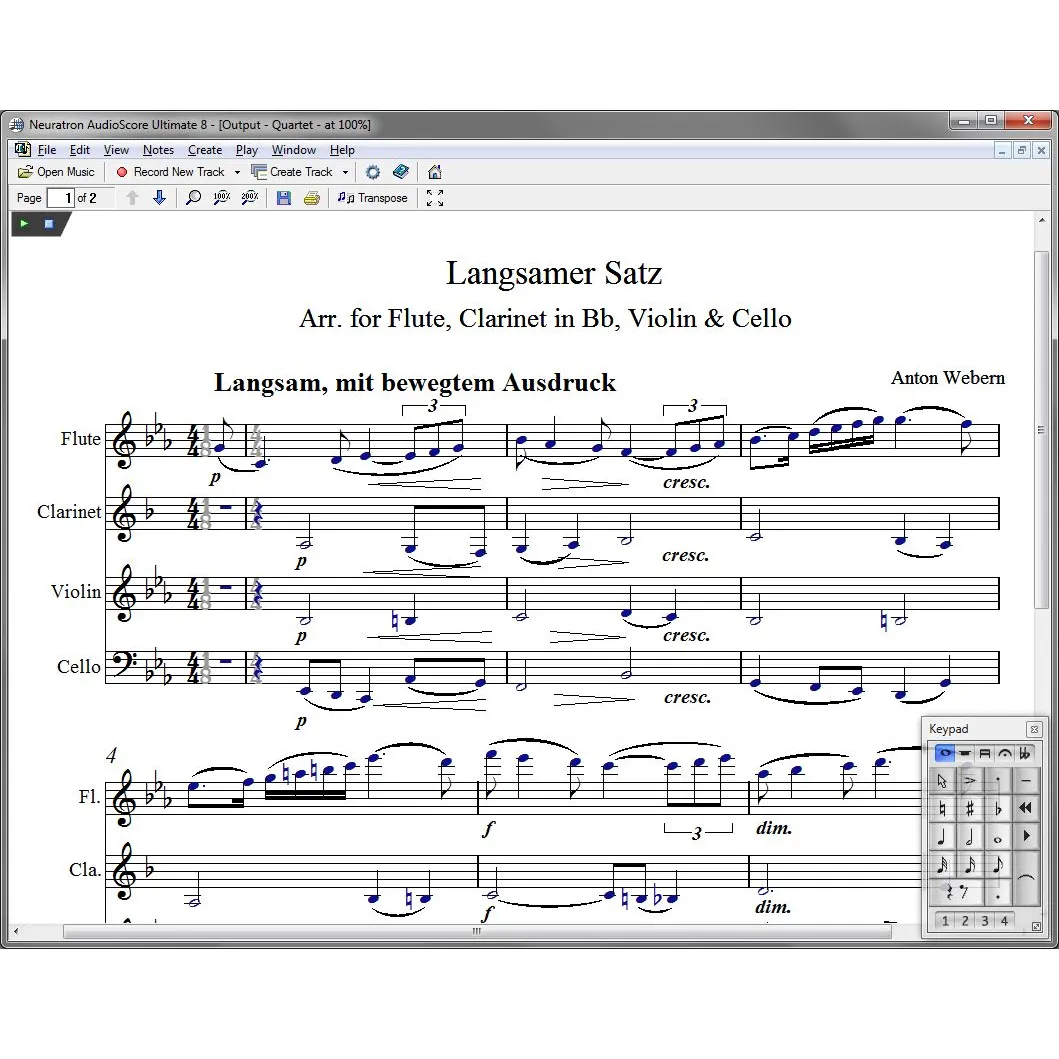Select the eighth note on Keypad

[998, 865]
